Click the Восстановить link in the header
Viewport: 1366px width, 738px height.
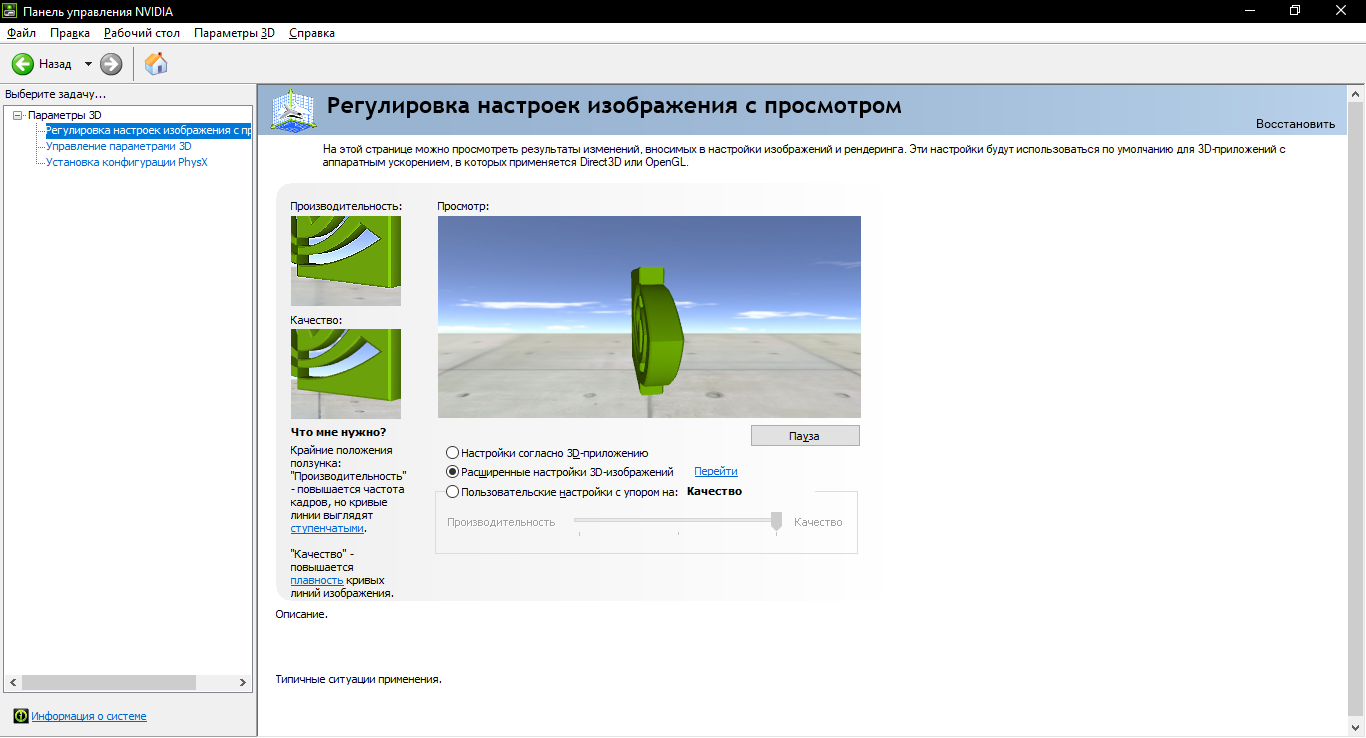1295,124
